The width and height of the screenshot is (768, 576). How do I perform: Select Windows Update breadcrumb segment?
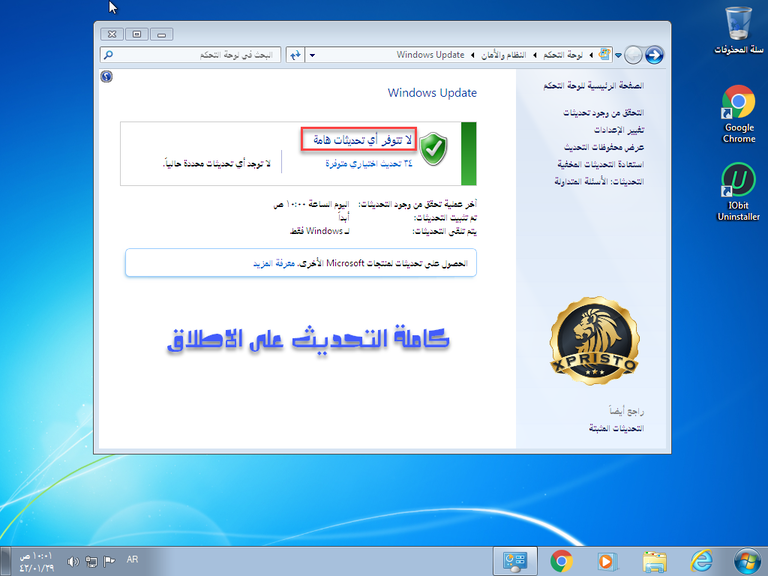point(431,55)
